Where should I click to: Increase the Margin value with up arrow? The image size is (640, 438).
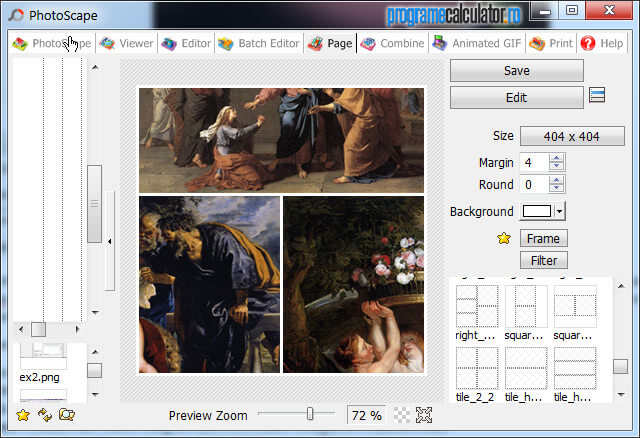[x=556, y=158]
